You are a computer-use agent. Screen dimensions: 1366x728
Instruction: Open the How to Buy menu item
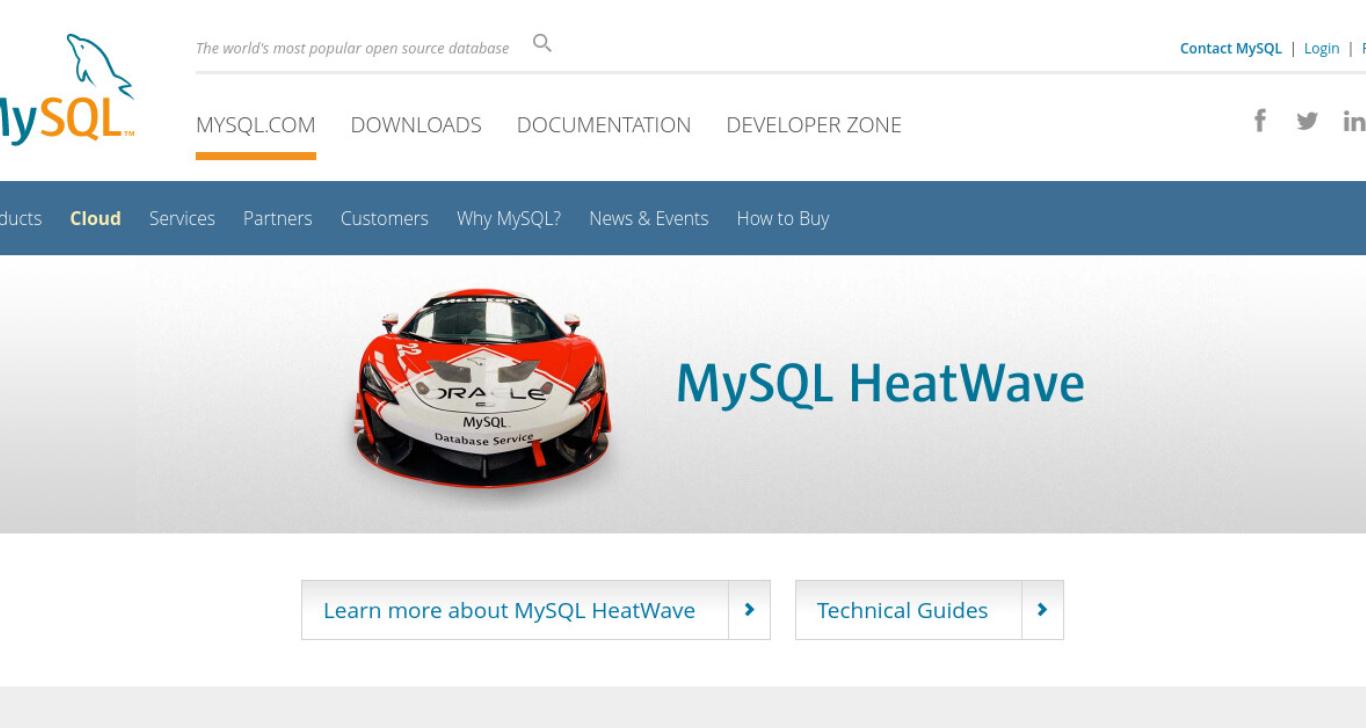(x=783, y=218)
